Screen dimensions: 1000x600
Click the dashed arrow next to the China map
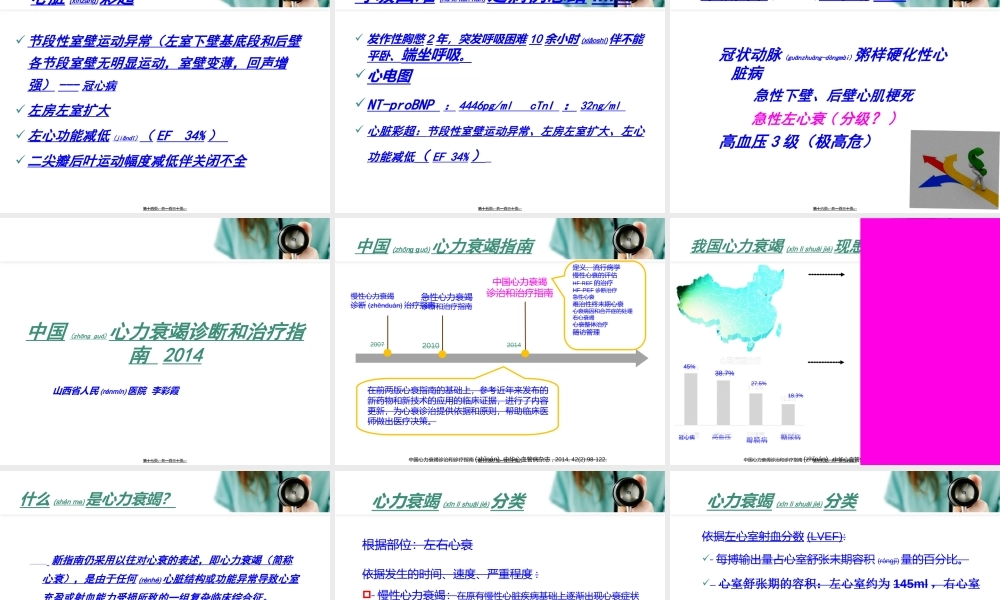point(827,274)
